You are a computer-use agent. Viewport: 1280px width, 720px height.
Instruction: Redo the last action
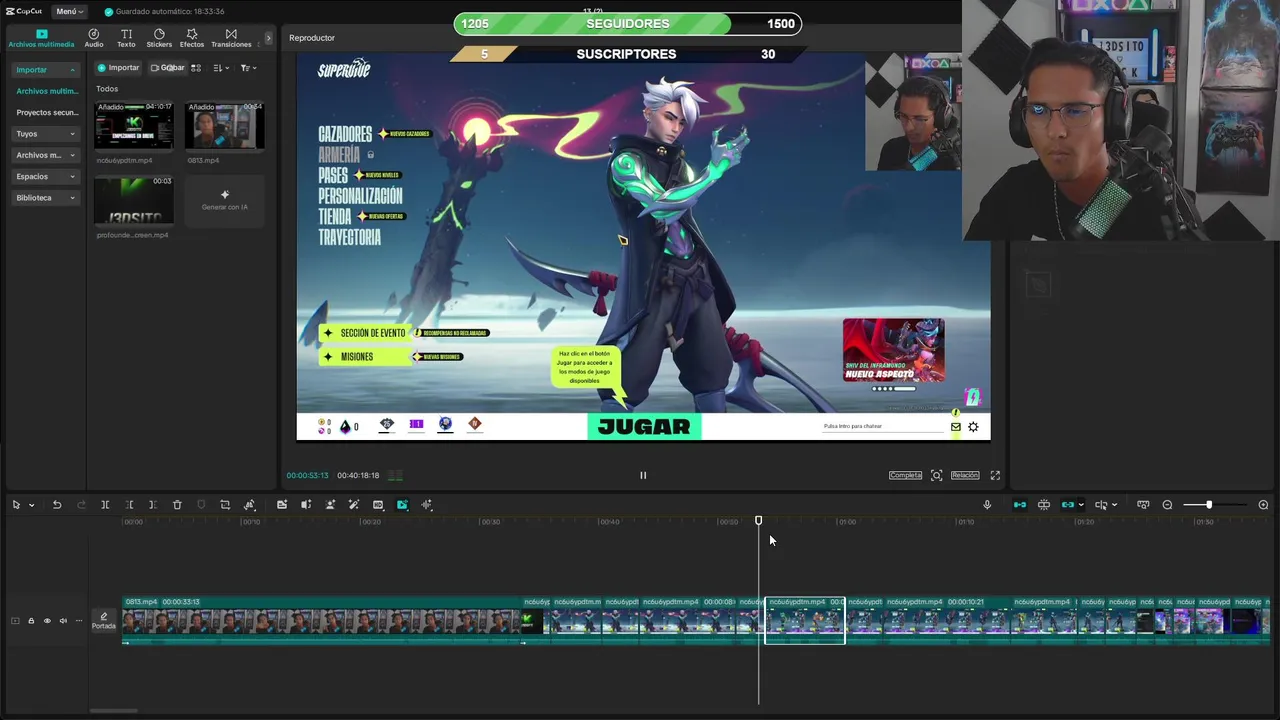pos(81,505)
